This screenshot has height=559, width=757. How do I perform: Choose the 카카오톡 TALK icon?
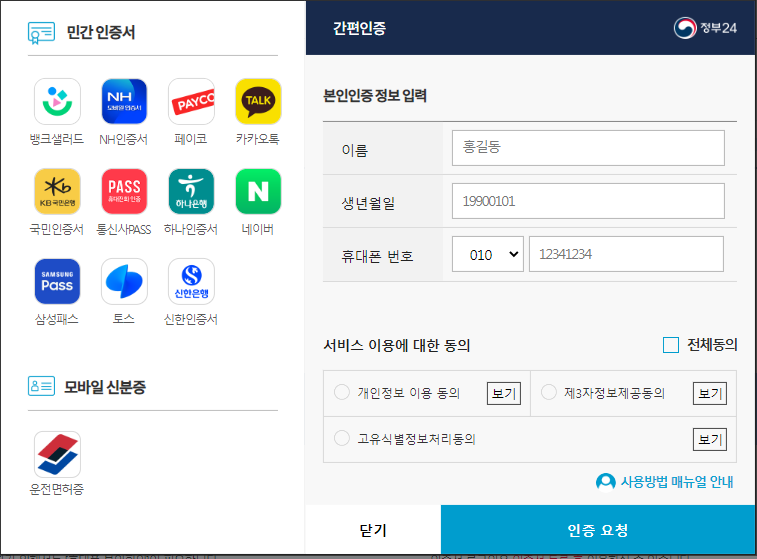pos(258,101)
